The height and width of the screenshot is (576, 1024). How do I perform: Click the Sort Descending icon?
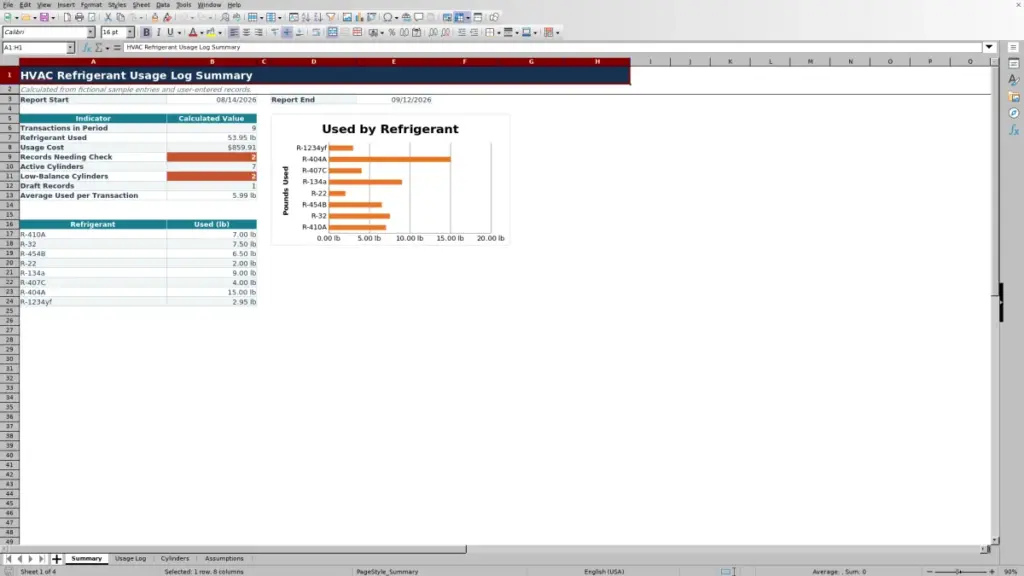318,17
